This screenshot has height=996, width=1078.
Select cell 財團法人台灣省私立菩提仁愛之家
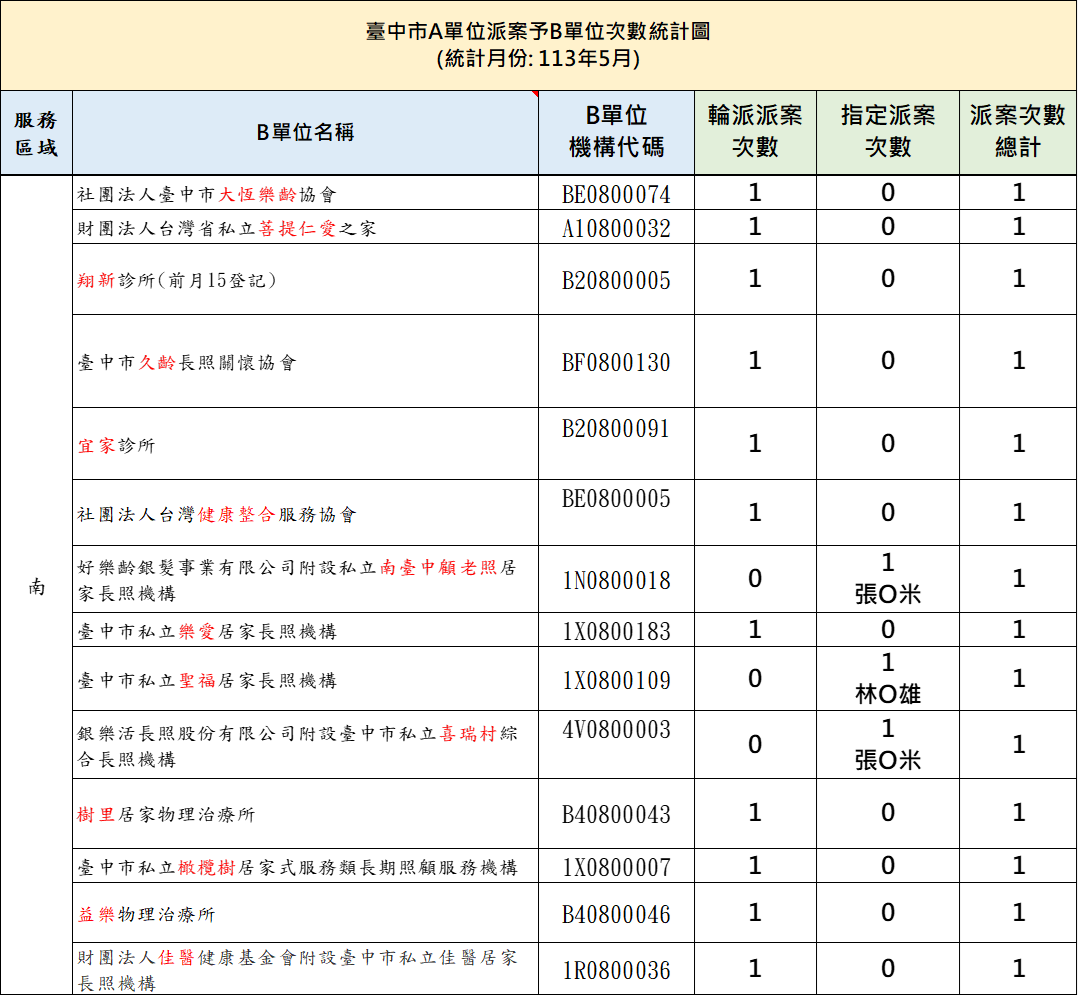pyautogui.click(x=305, y=227)
